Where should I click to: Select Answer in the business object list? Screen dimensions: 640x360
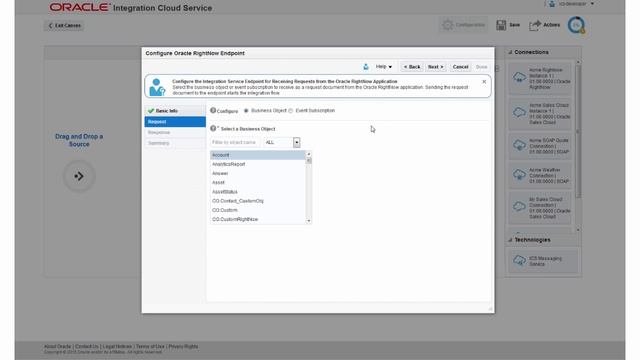click(258, 173)
